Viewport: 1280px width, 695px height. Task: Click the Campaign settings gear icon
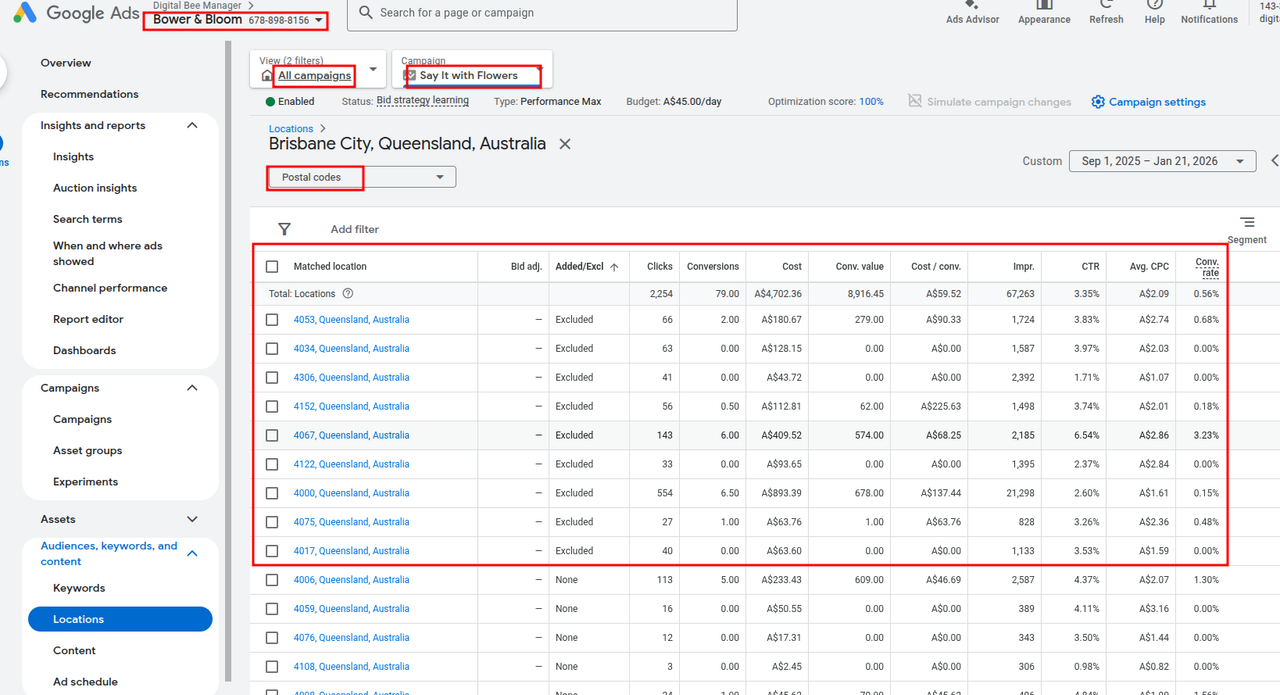coord(1098,102)
